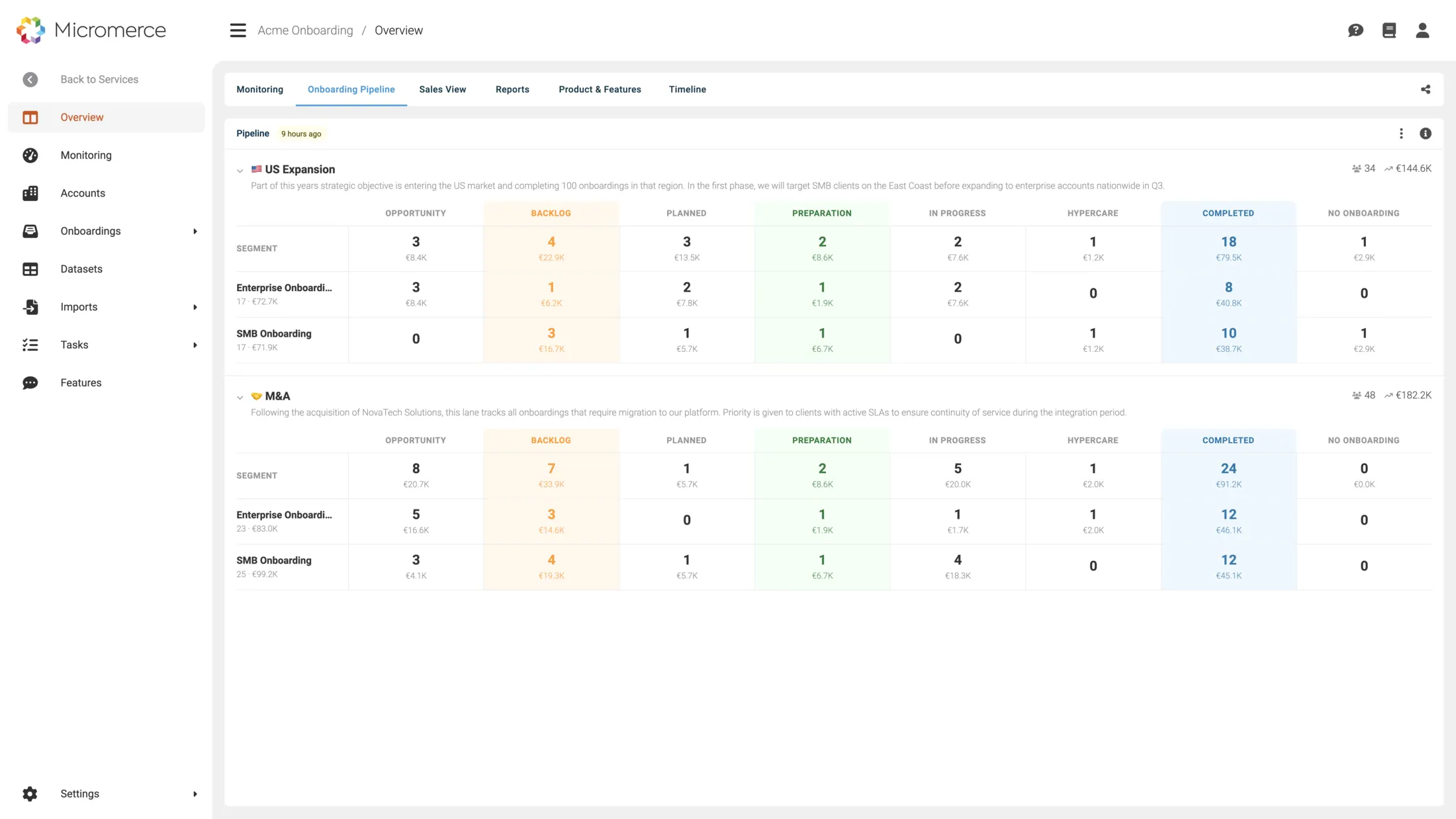Click the share icon in tab bar
The height and width of the screenshot is (819, 1456).
(1426, 89)
